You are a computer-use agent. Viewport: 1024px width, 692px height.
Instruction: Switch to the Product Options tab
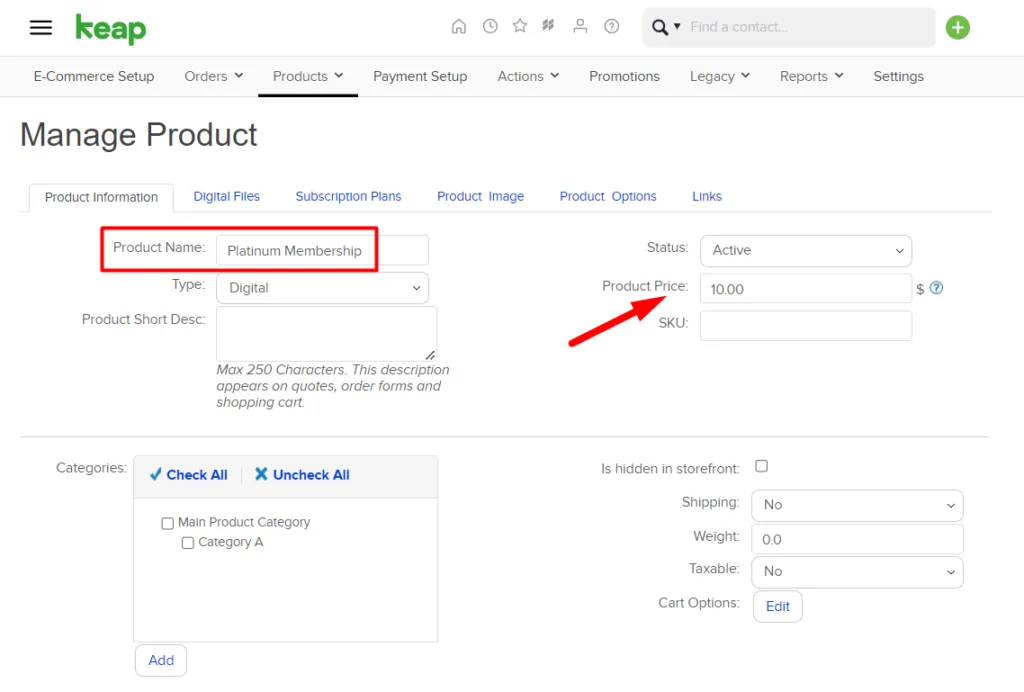pyautogui.click(x=607, y=197)
